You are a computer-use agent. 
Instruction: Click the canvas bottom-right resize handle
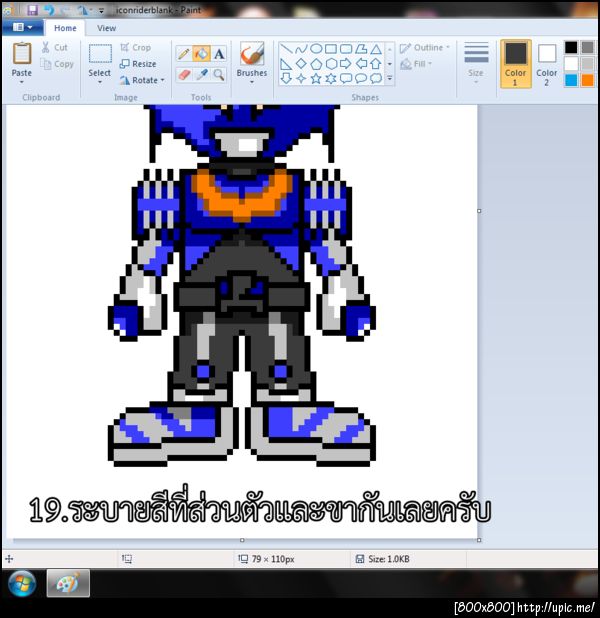coord(479,540)
